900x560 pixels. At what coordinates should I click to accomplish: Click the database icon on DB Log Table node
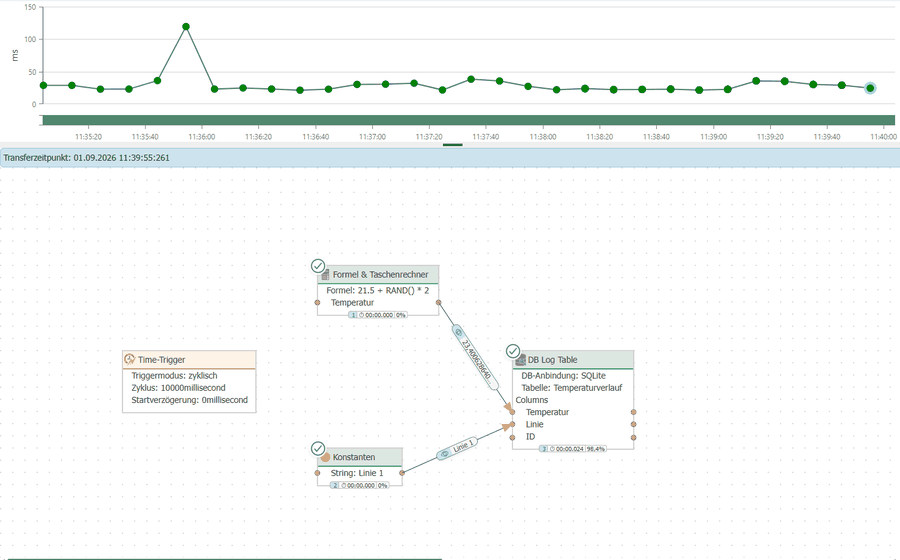pyautogui.click(x=521, y=360)
